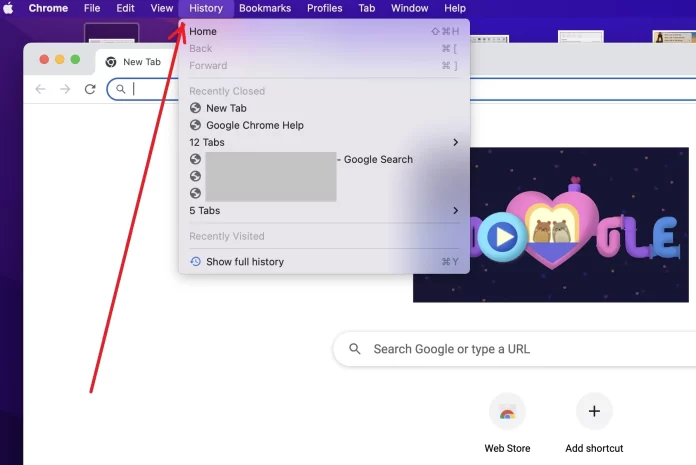
Task: Select Show full history
Action: point(324,262)
